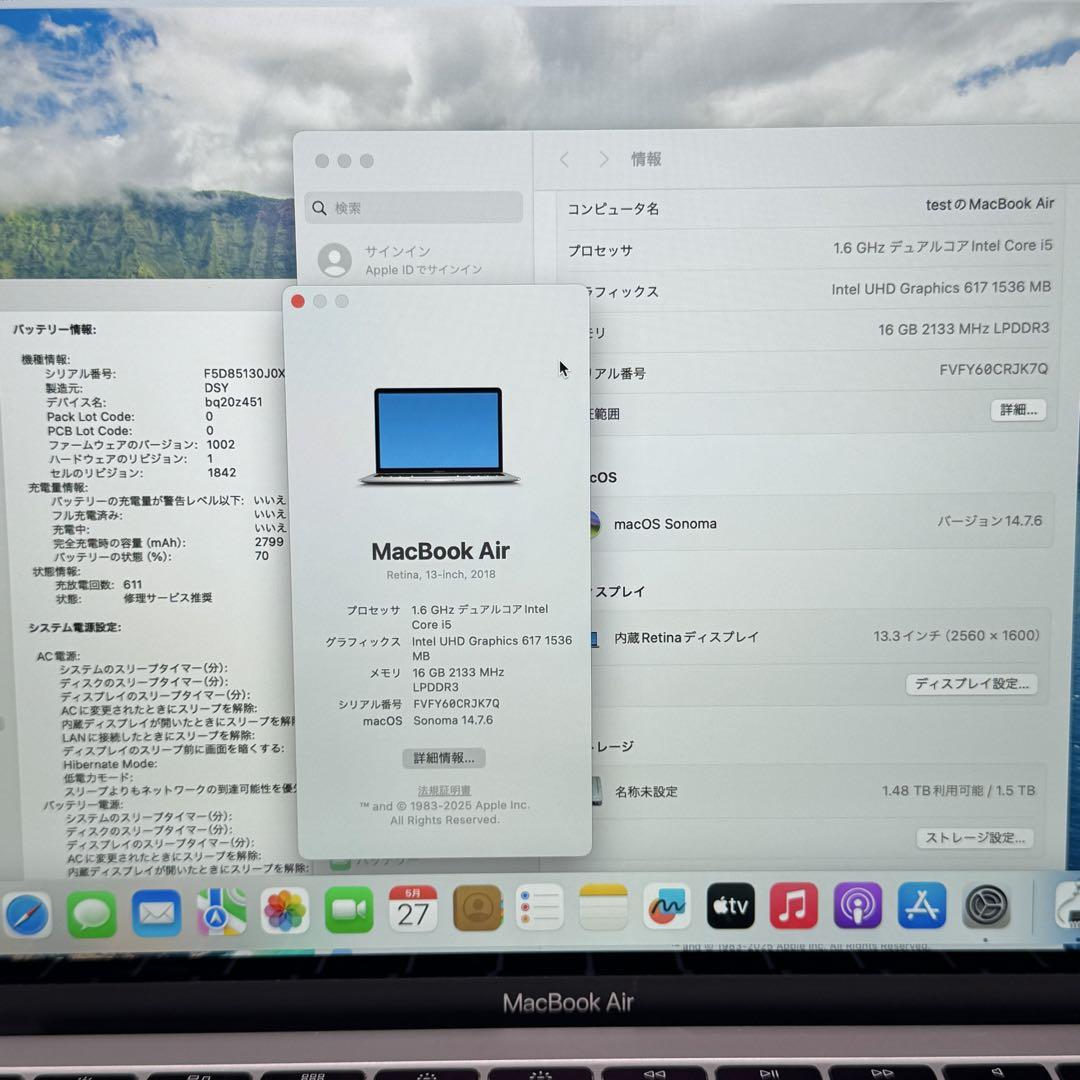Screen dimensions: 1080x1080
Task: Go forward with the right chevron in settings
Action: pos(603,160)
